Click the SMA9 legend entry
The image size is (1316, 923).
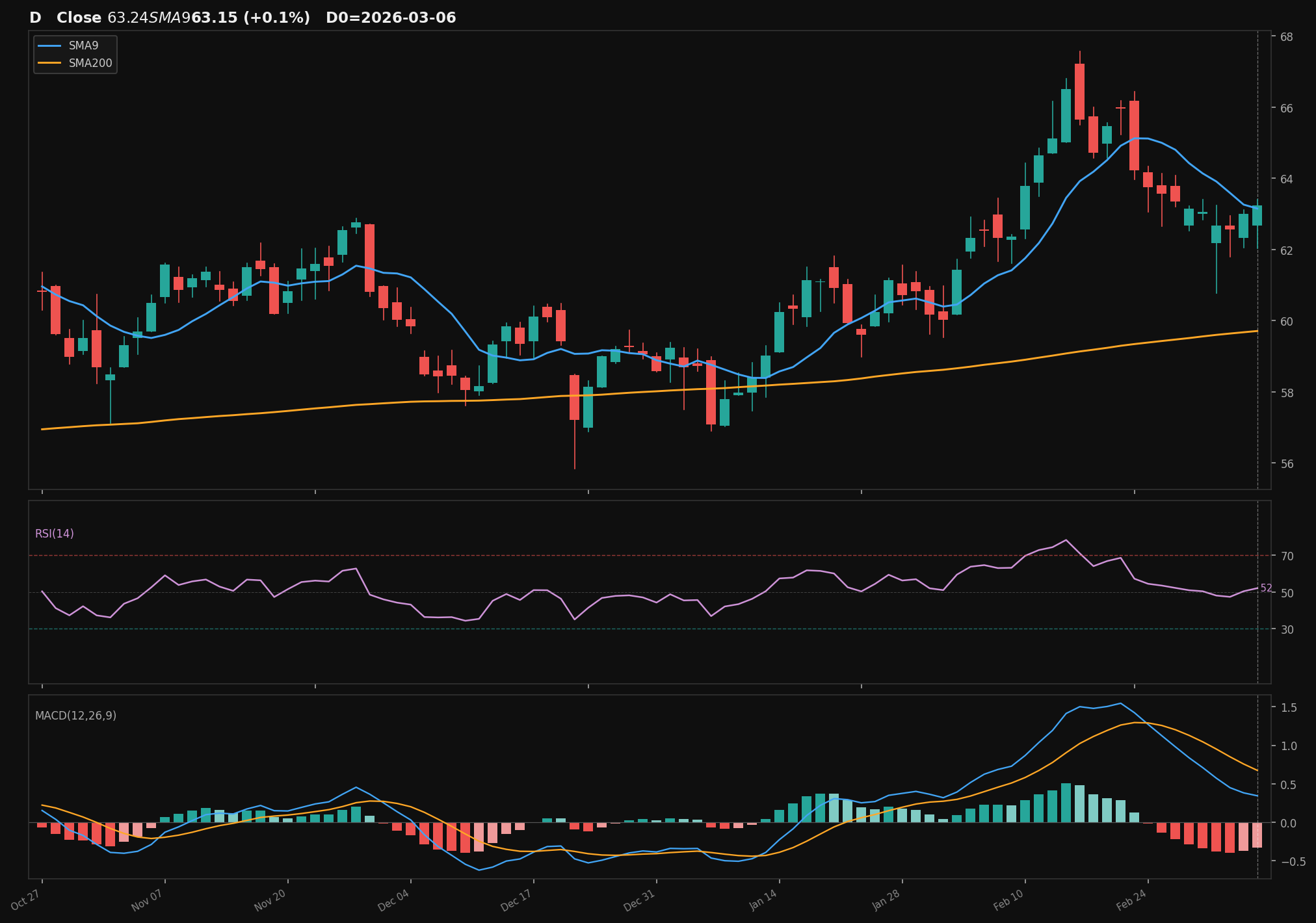click(83, 45)
